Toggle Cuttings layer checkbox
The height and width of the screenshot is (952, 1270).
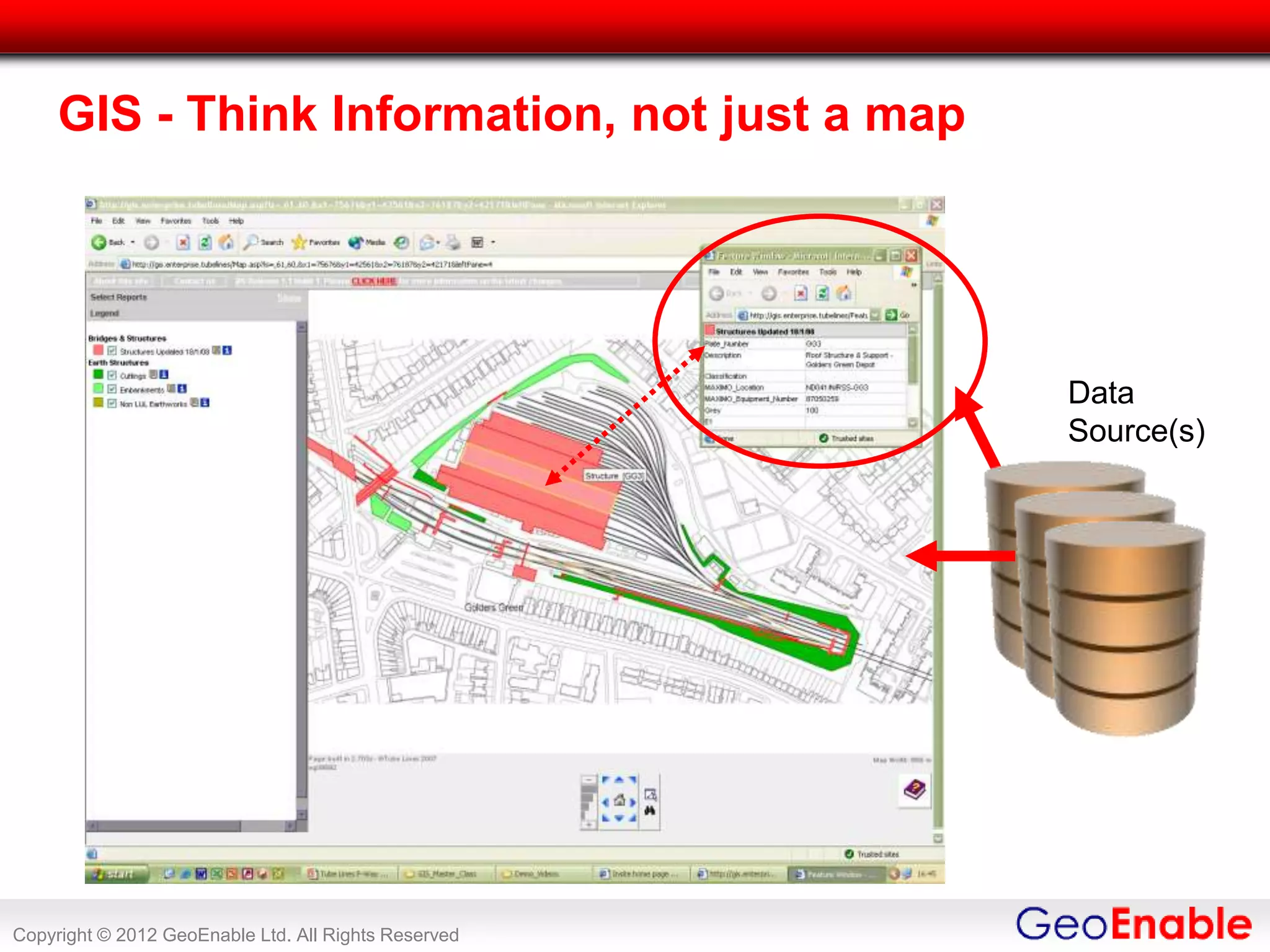(112, 375)
